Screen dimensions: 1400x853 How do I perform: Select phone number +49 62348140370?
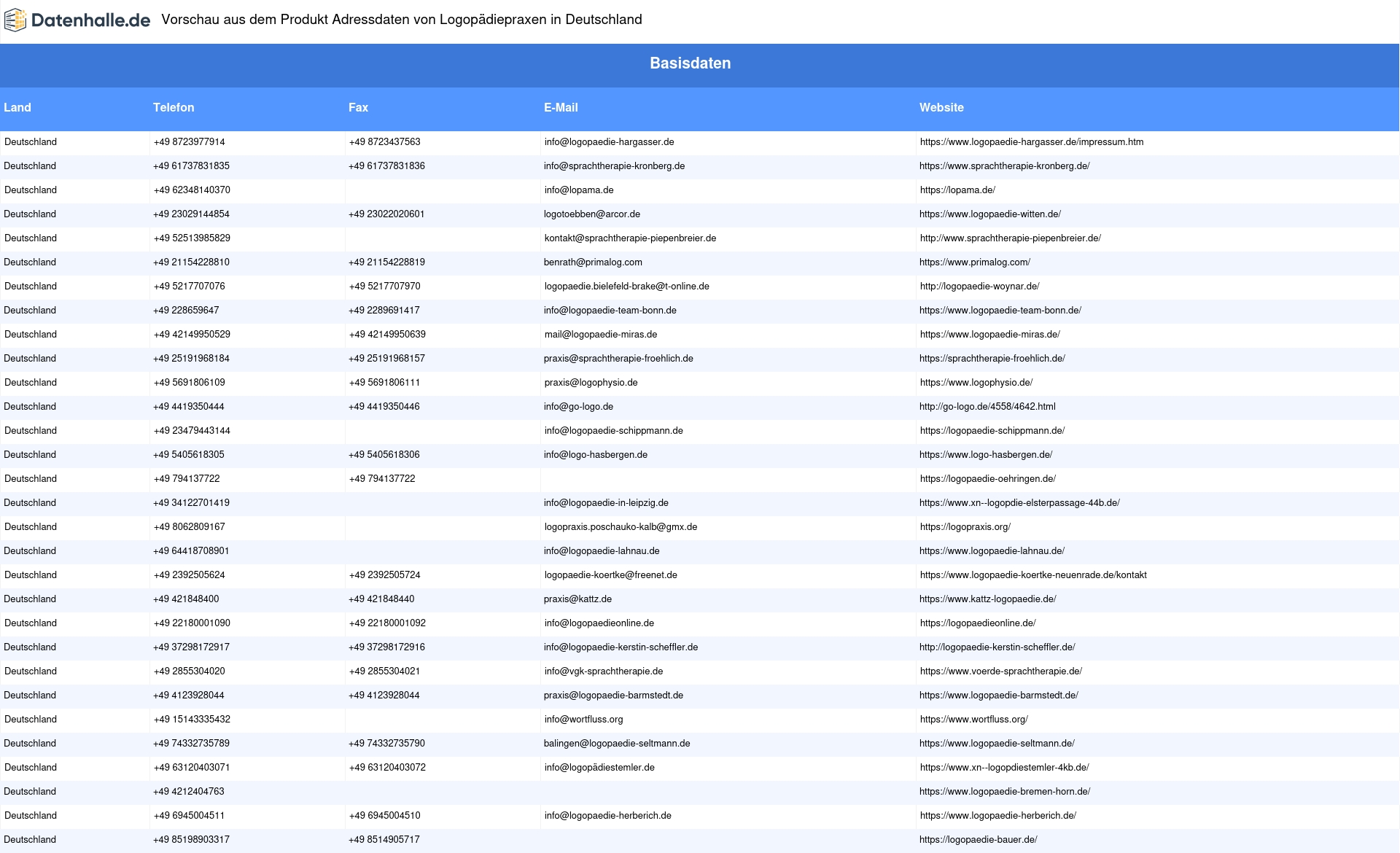tap(192, 190)
